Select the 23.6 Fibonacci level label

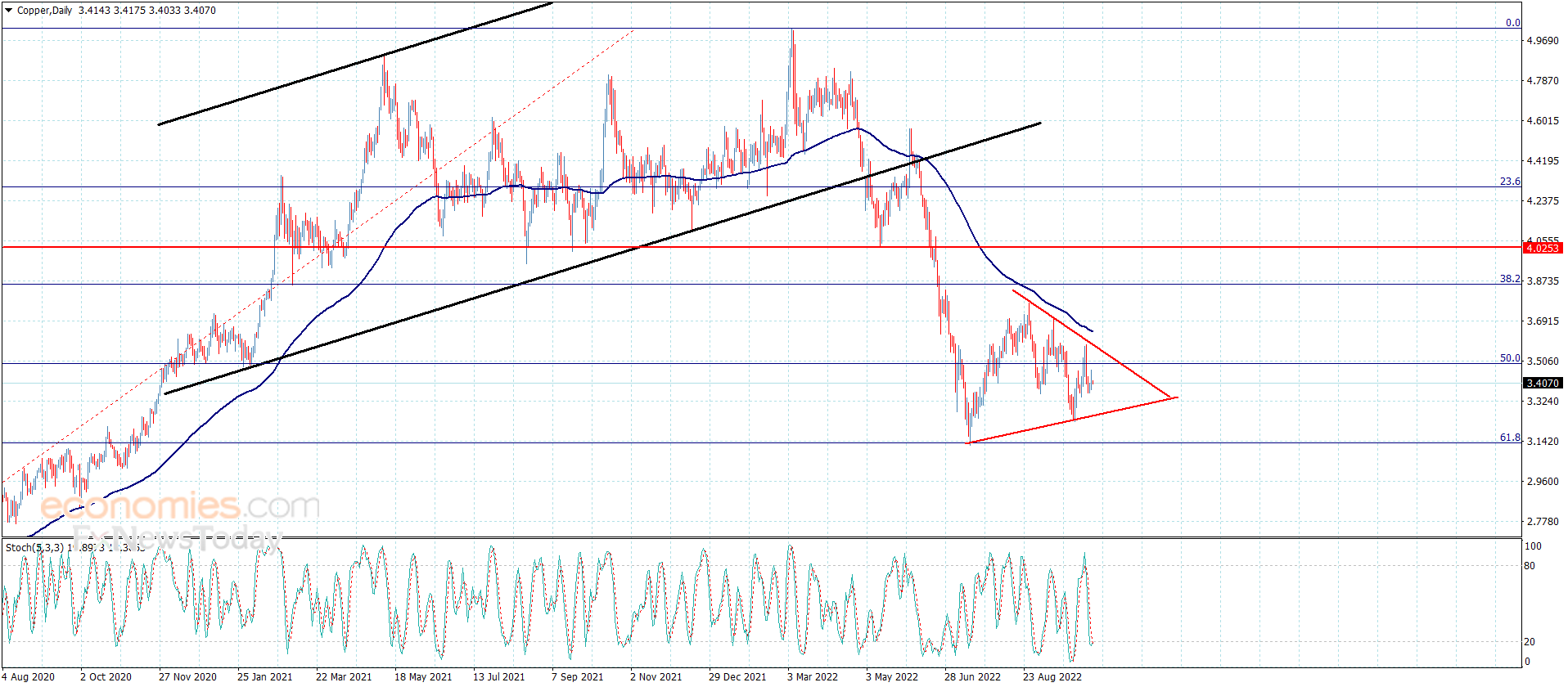coord(1509,182)
